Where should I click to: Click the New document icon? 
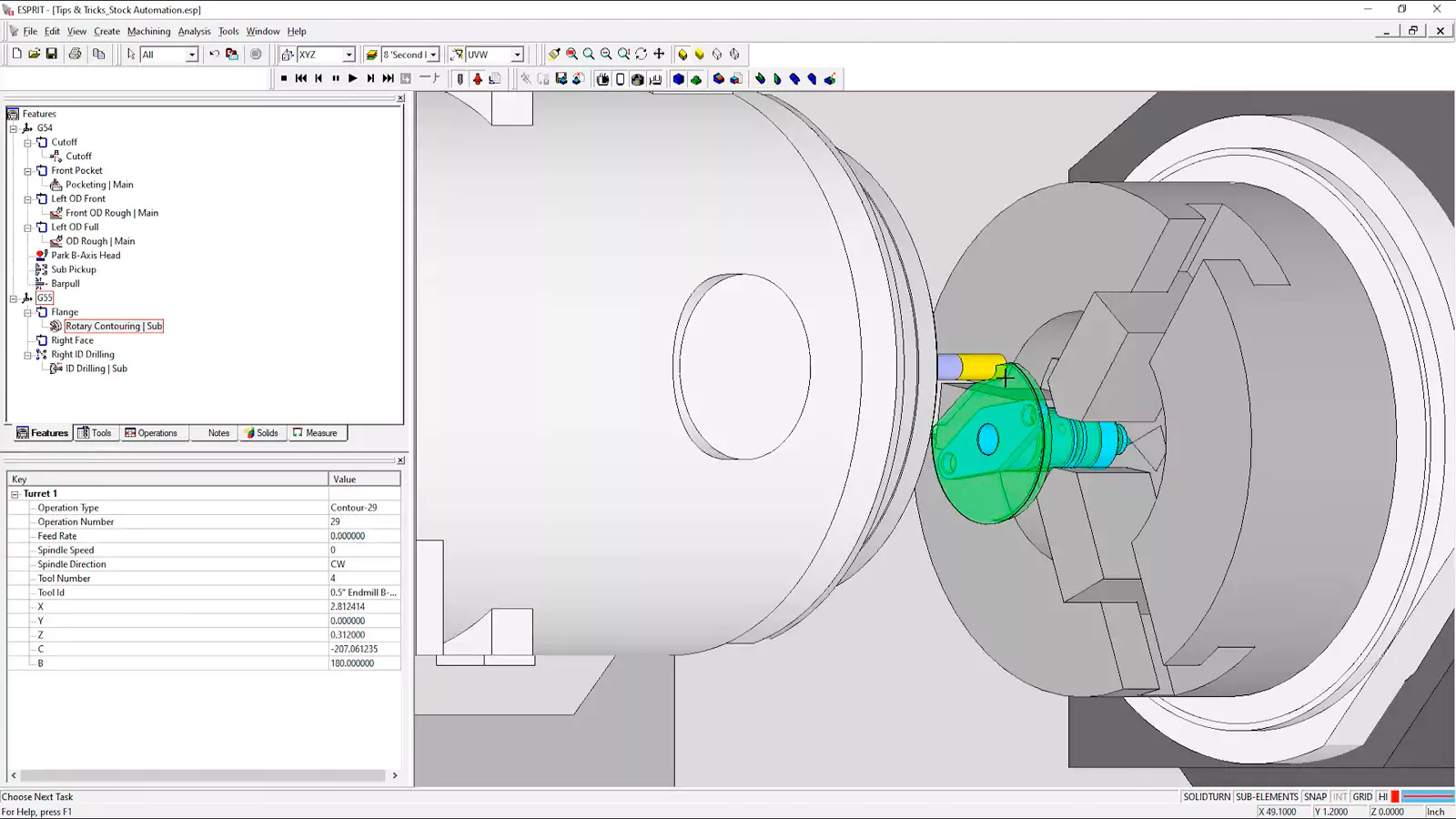(16, 55)
